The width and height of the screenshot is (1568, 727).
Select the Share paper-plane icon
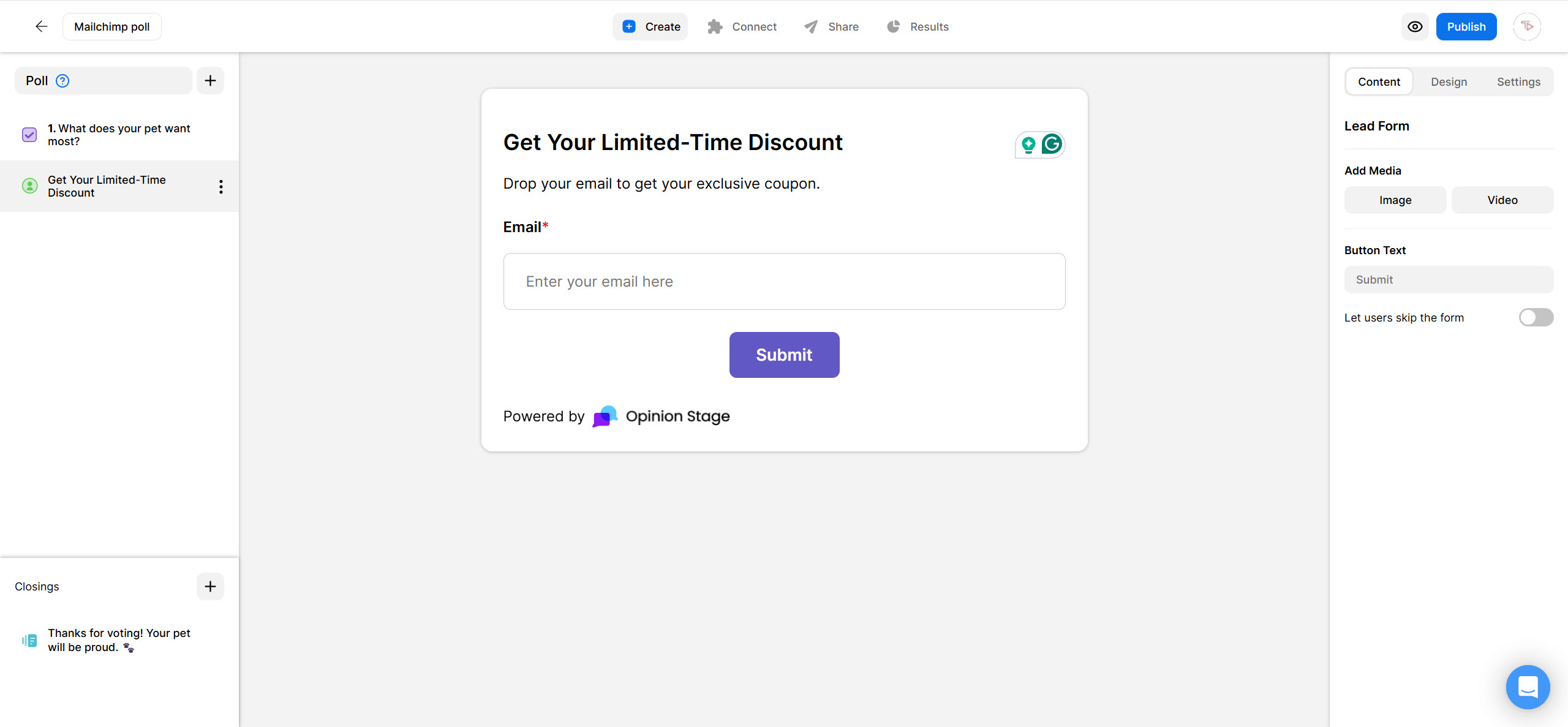point(810,26)
